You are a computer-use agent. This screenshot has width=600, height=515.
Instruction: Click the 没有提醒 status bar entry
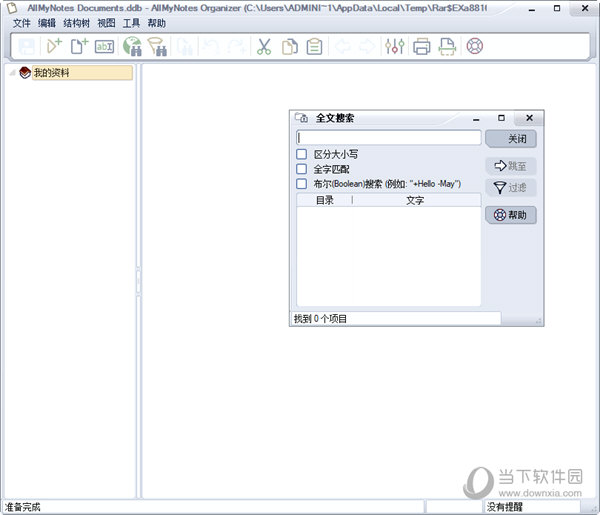pyautogui.click(x=504, y=507)
